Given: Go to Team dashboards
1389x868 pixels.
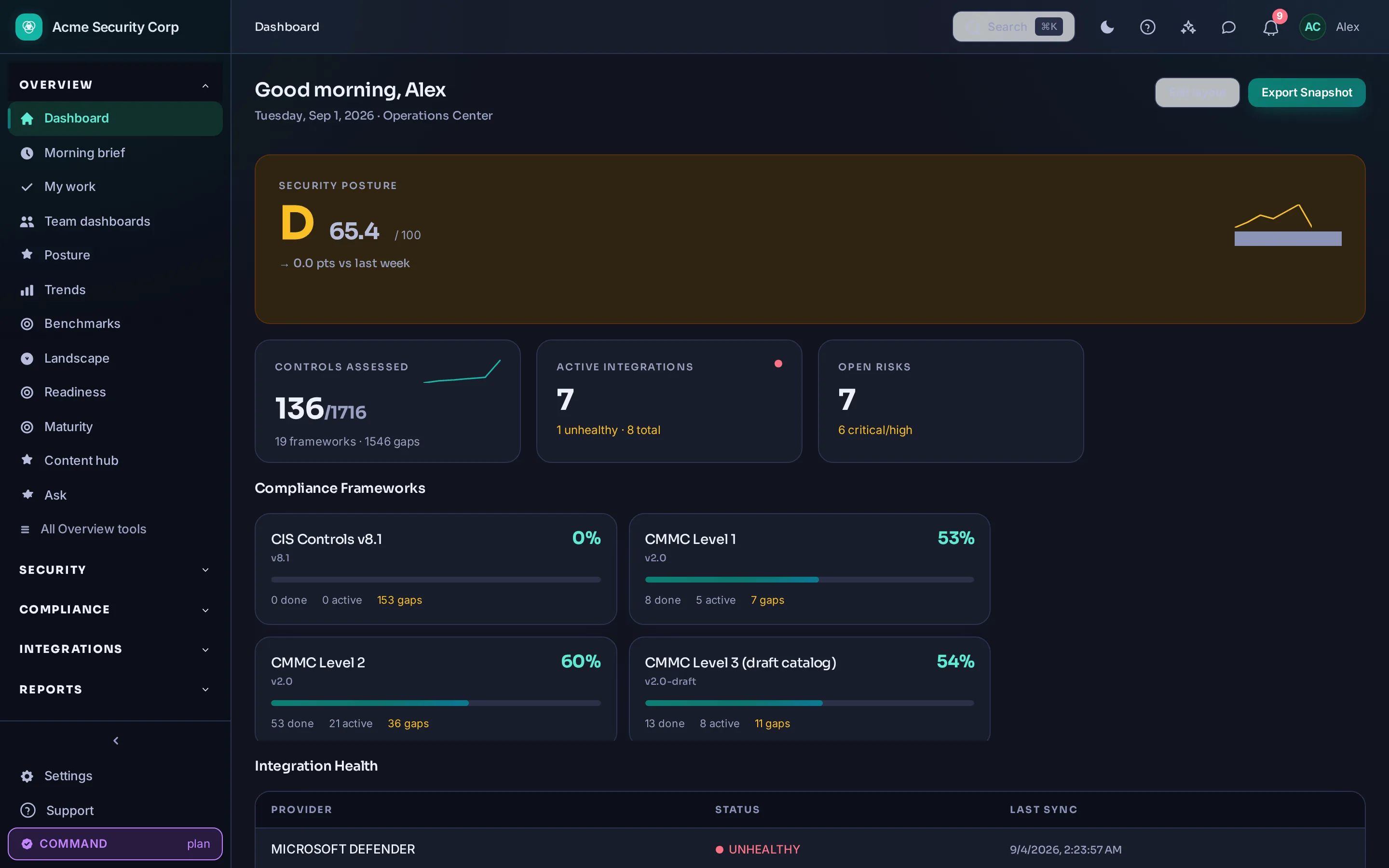Looking at the screenshot, I should click(115, 221).
